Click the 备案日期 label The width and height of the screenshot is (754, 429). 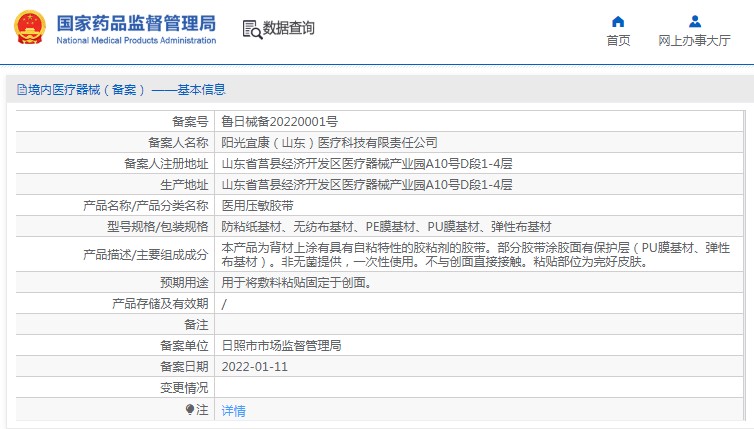click(184, 367)
